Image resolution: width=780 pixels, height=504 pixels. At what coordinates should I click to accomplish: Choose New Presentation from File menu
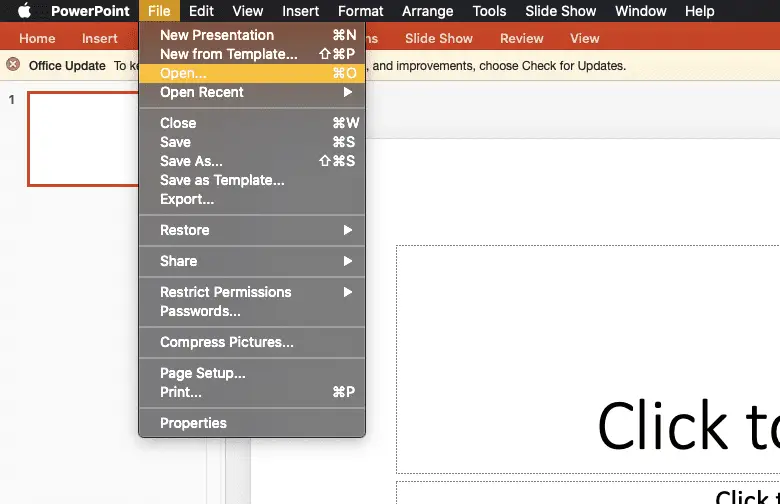[252, 35]
